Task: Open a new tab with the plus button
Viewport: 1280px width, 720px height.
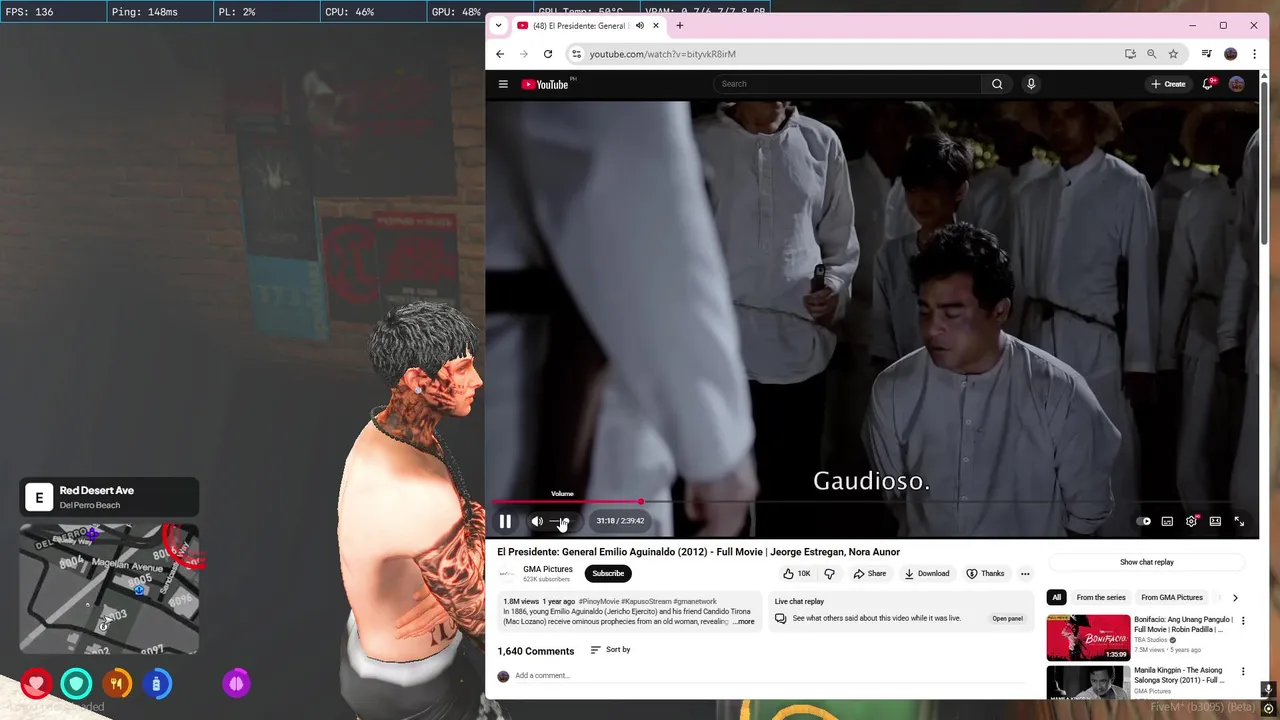Action: [680, 26]
